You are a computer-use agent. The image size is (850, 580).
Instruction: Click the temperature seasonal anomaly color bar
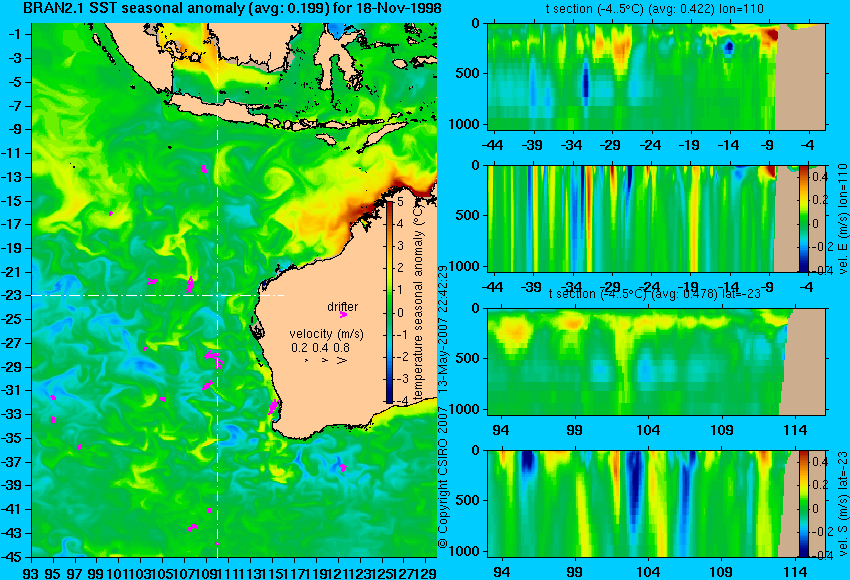pyautogui.click(x=389, y=302)
